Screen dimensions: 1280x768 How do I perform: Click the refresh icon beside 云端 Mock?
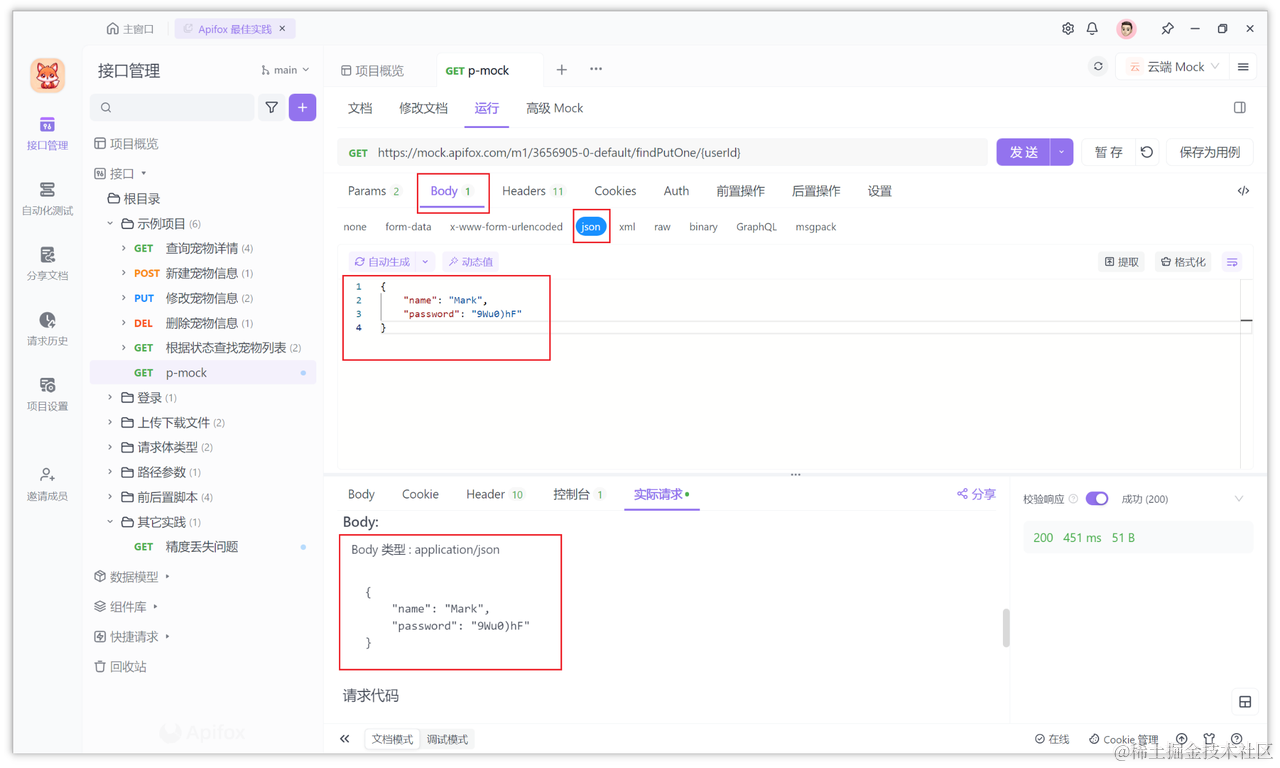coord(1097,65)
